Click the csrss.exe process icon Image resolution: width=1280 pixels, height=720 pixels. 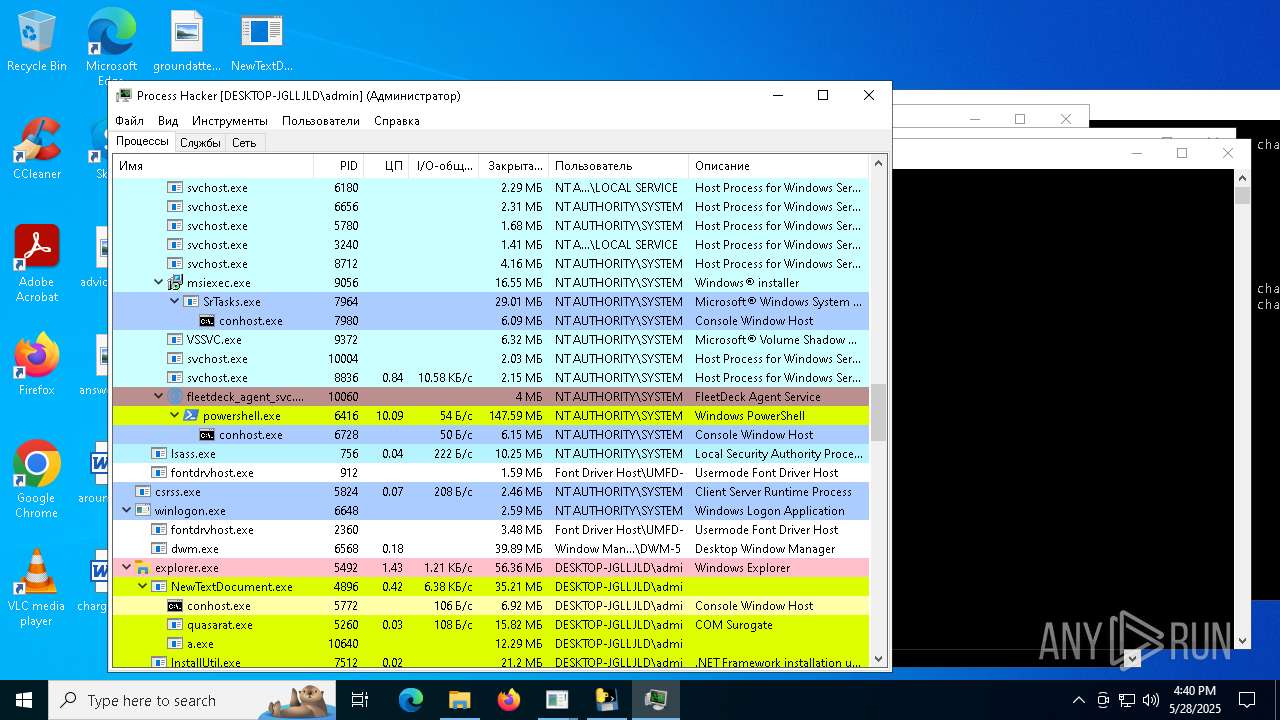(143, 492)
